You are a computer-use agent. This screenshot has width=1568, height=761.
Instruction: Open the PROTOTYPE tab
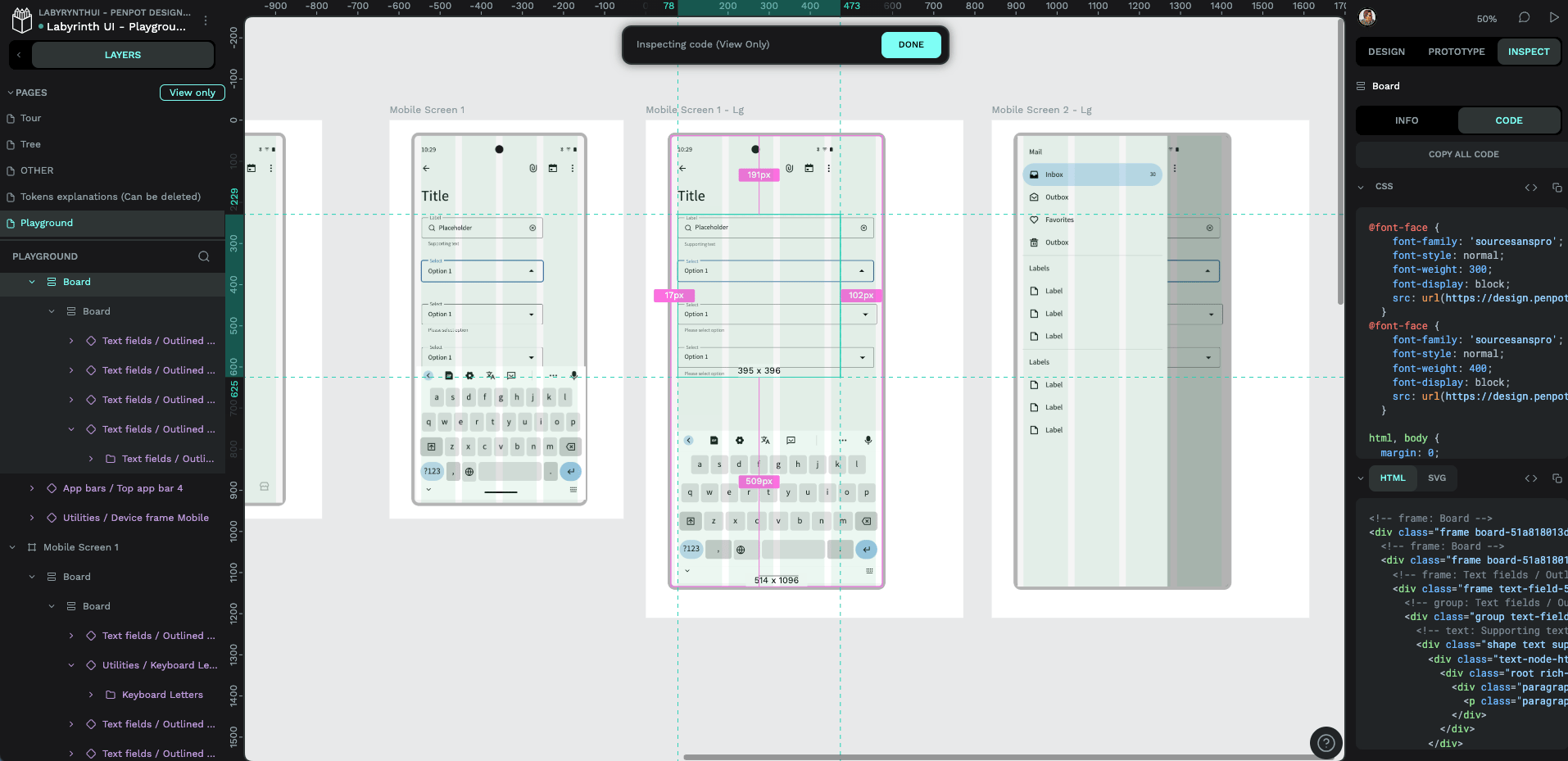point(1456,52)
